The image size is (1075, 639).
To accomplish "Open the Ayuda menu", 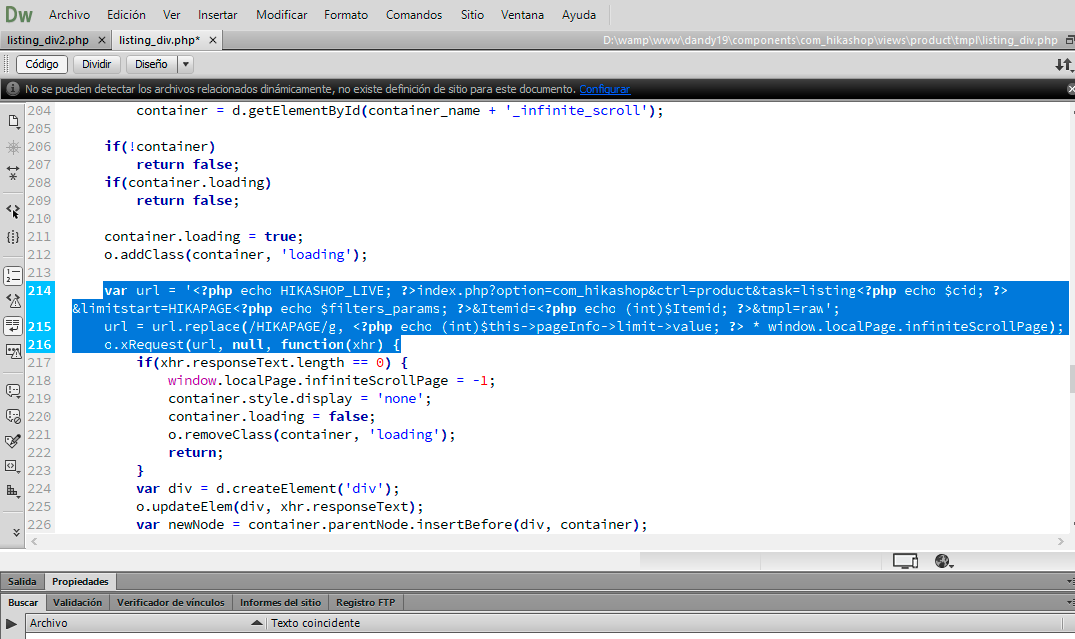I will [579, 14].
